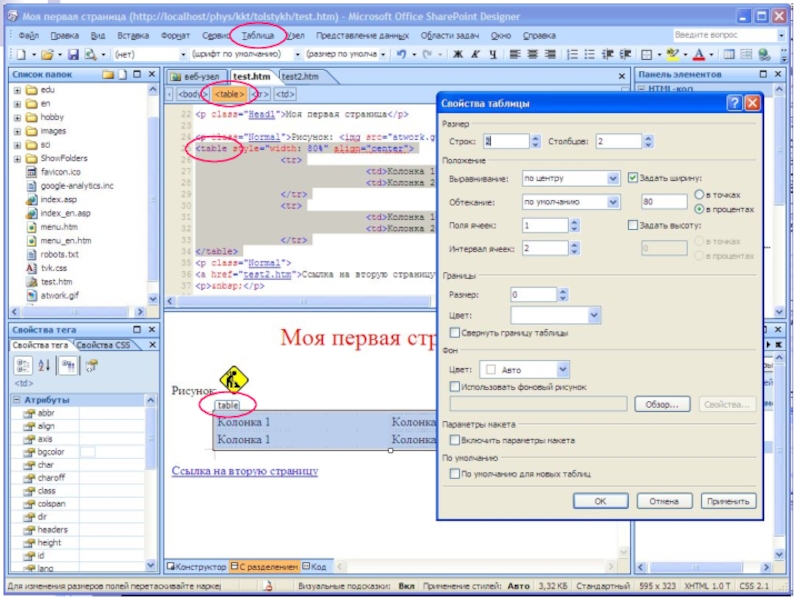Align text right in the toolbar
This screenshot has width=800, height=600.
coord(550,54)
